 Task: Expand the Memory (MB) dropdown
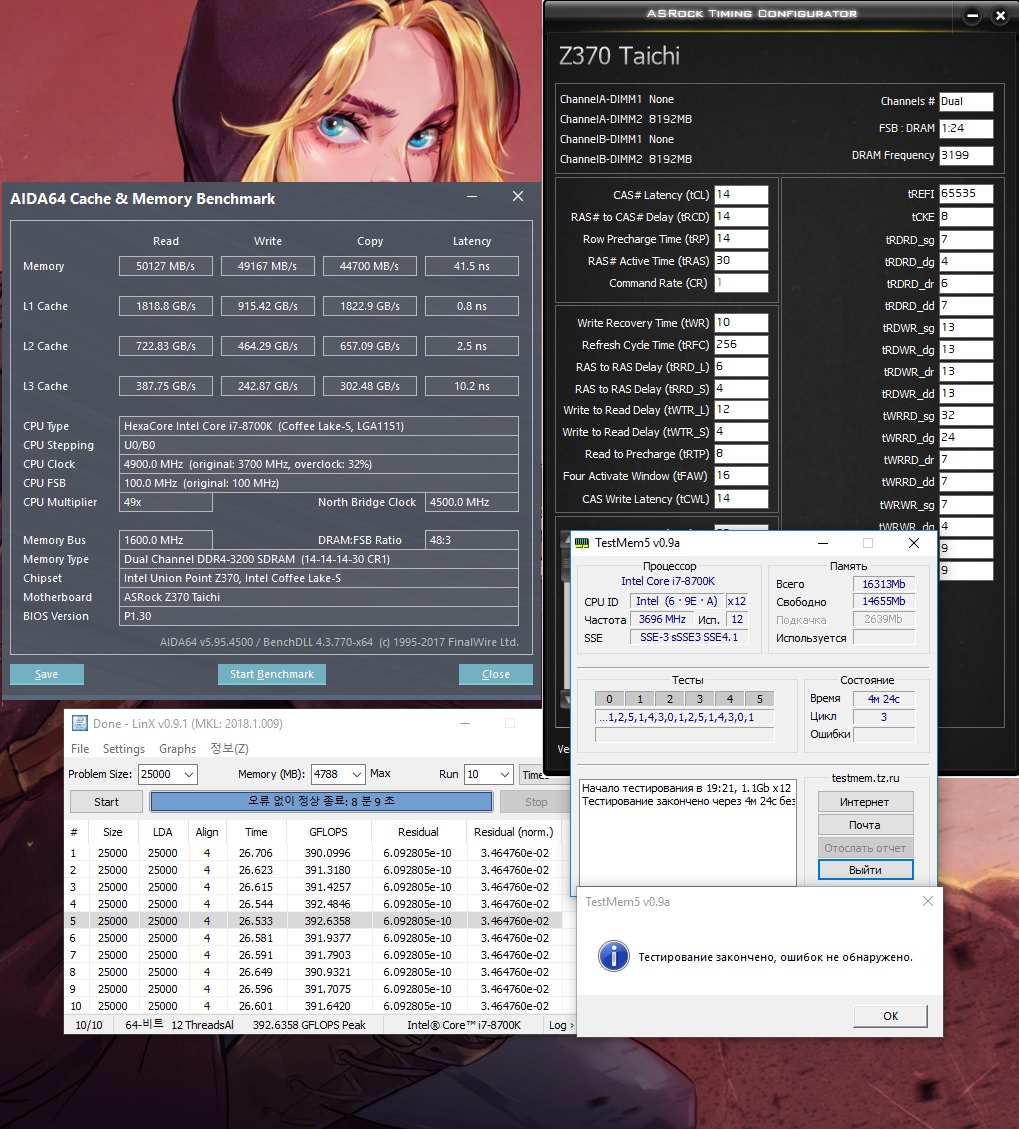356,774
